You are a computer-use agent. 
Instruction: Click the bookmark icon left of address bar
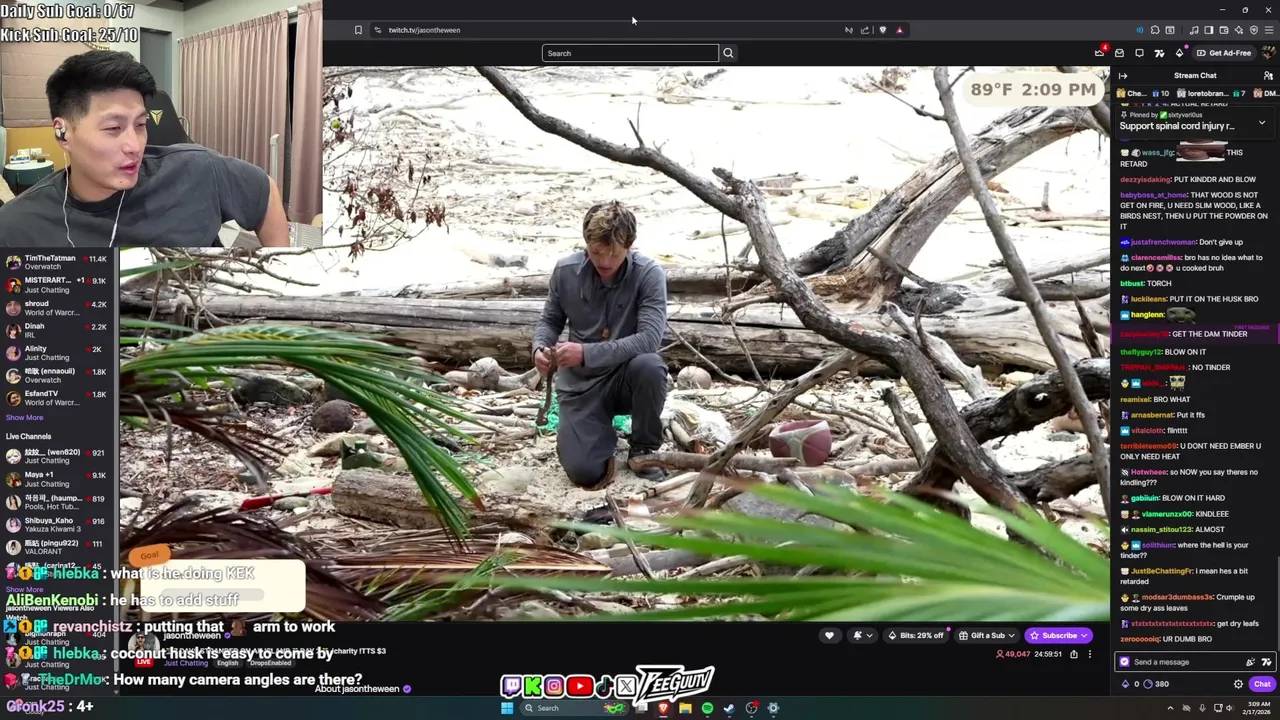click(x=358, y=30)
